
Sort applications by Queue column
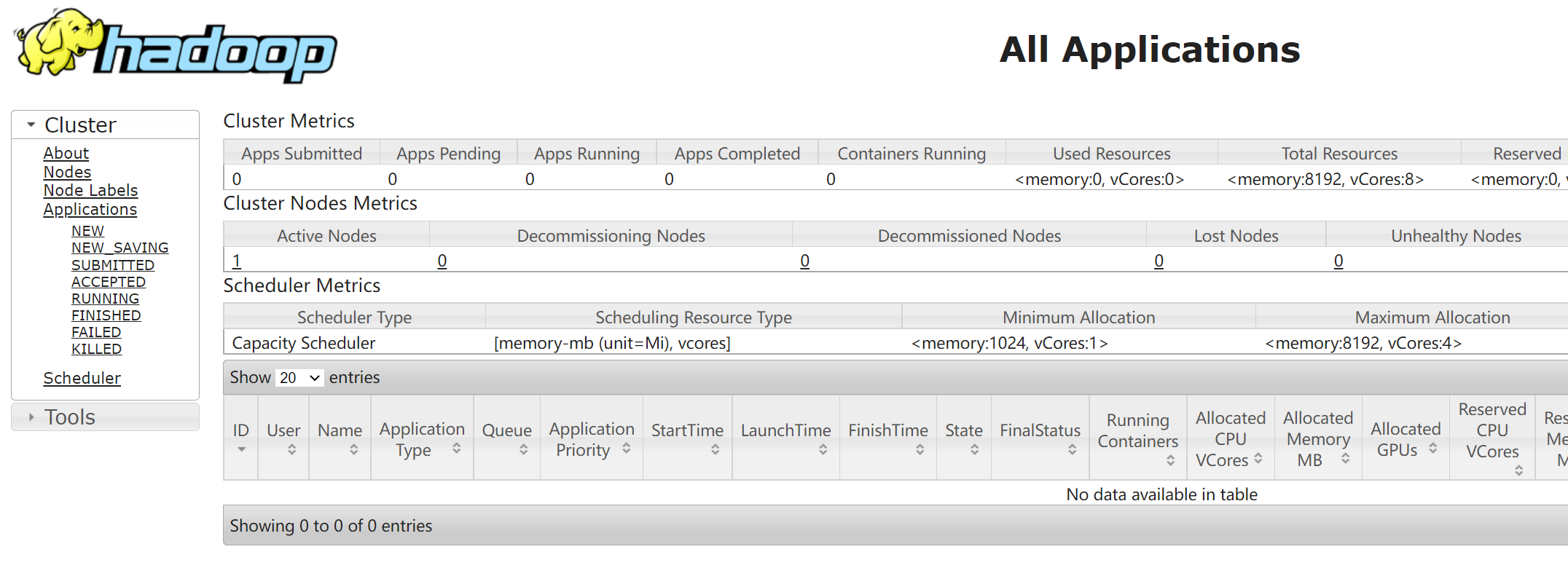(x=506, y=438)
